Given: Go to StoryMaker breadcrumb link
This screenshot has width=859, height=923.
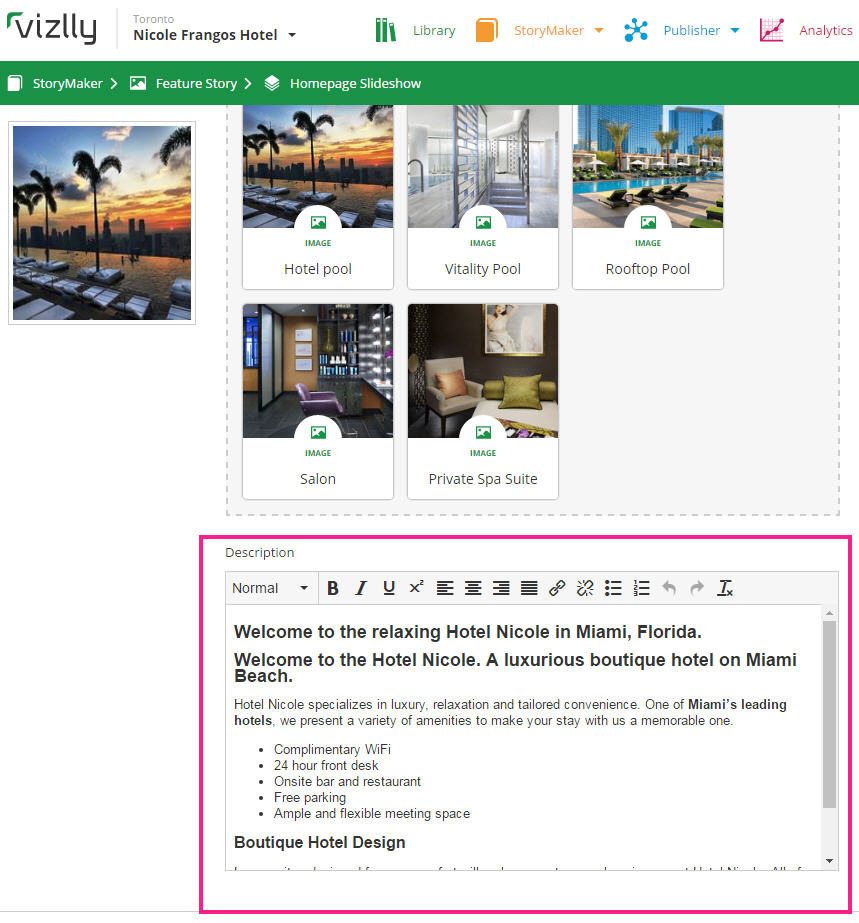Looking at the screenshot, I should (67, 84).
